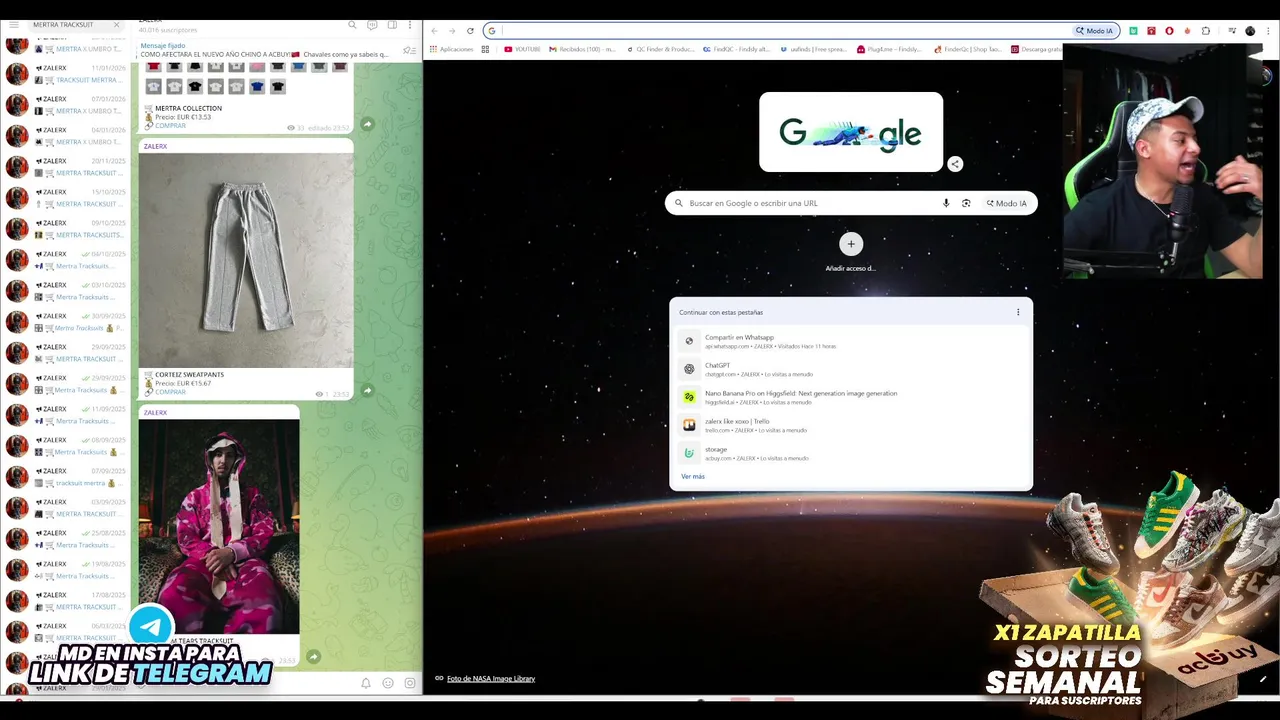Viewport: 1280px width, 720px height.
Task: Open the Chrome profile avatar
Action: tap(1250, 31)
